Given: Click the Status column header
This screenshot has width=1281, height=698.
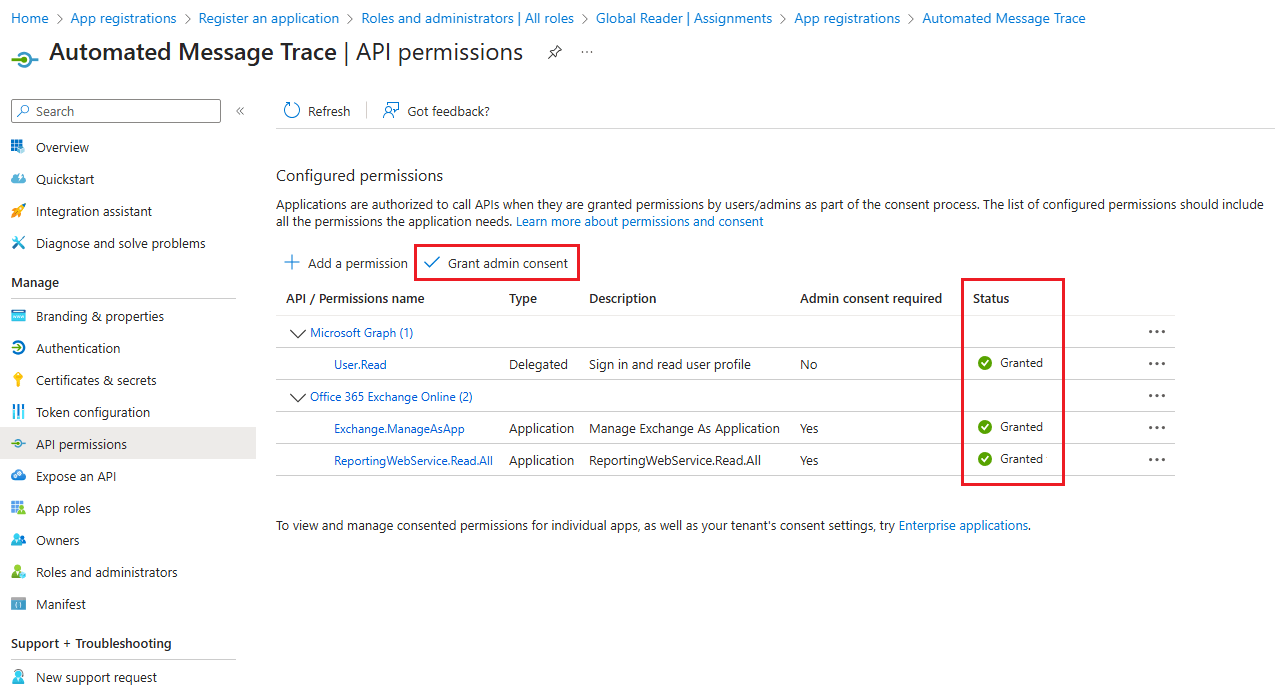Looking at the screenshot, I should [991, 298].
